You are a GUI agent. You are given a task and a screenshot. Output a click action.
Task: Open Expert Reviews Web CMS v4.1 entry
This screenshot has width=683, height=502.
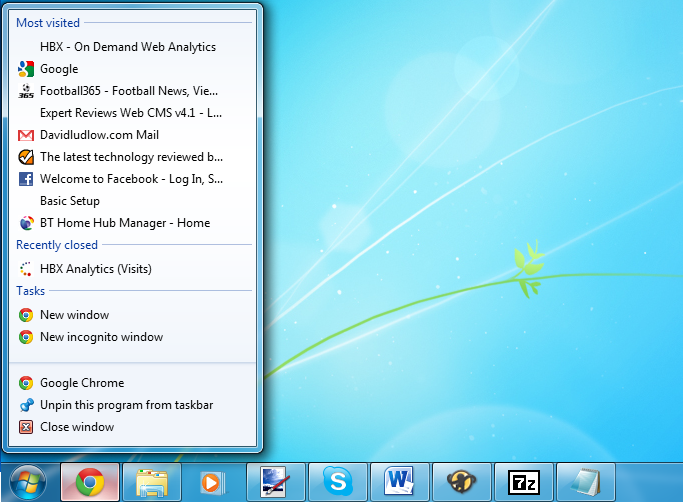[132, 113]
